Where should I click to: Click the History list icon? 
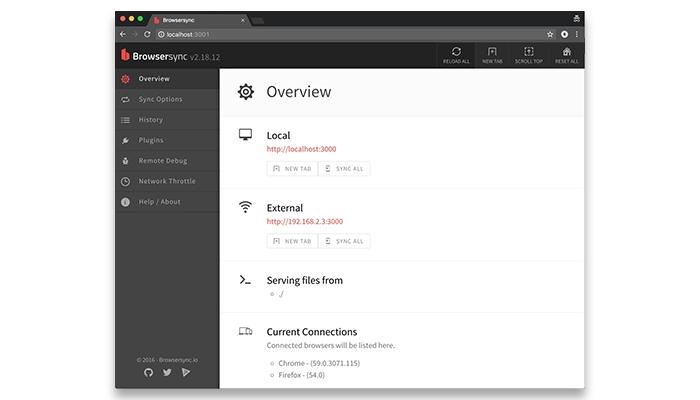(125, 120)
